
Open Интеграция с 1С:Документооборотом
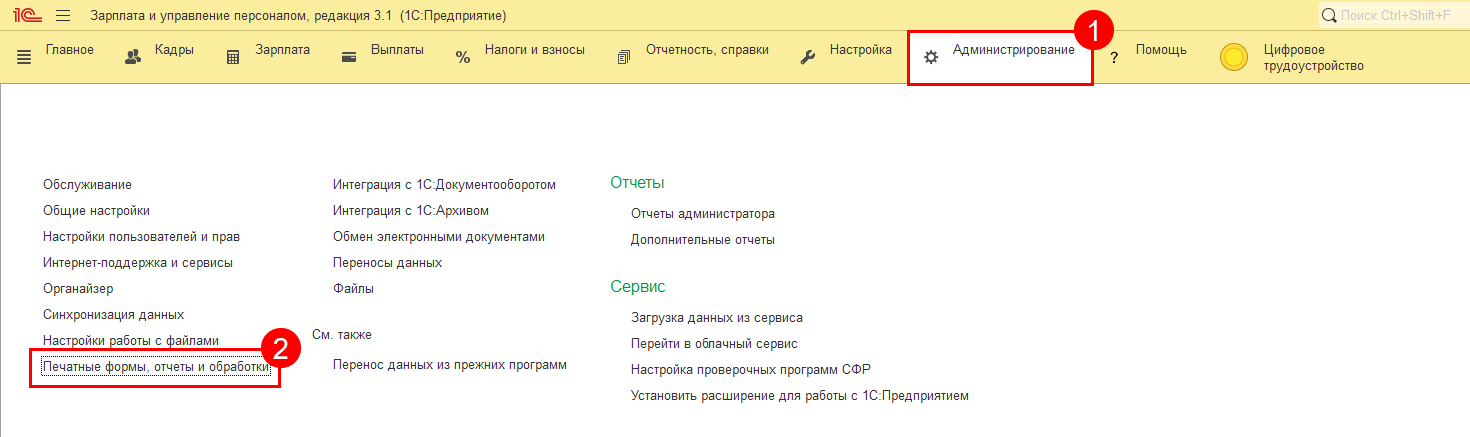pos(444,185)
